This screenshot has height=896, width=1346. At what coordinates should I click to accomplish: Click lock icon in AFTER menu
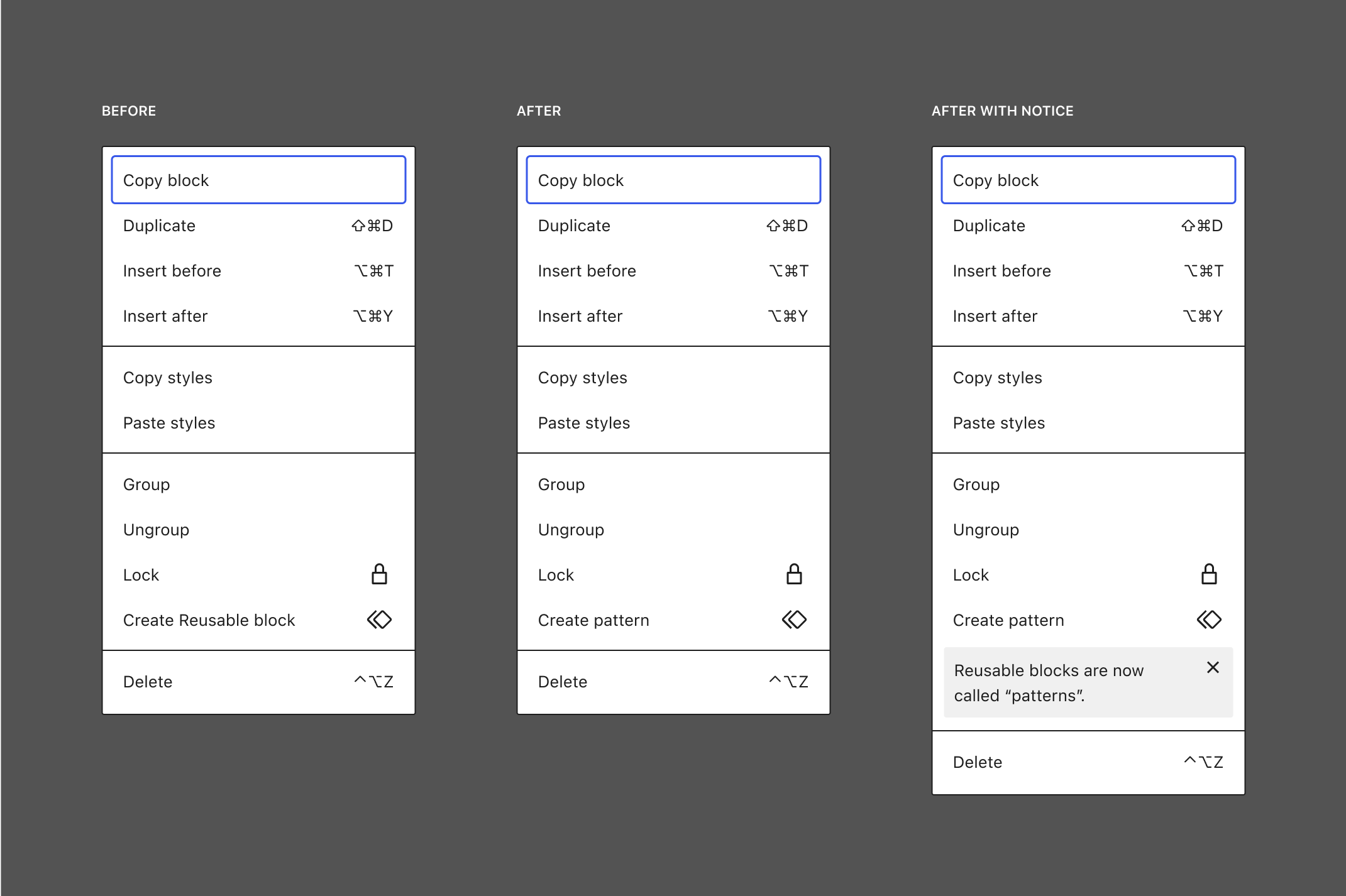coord(794,574)
